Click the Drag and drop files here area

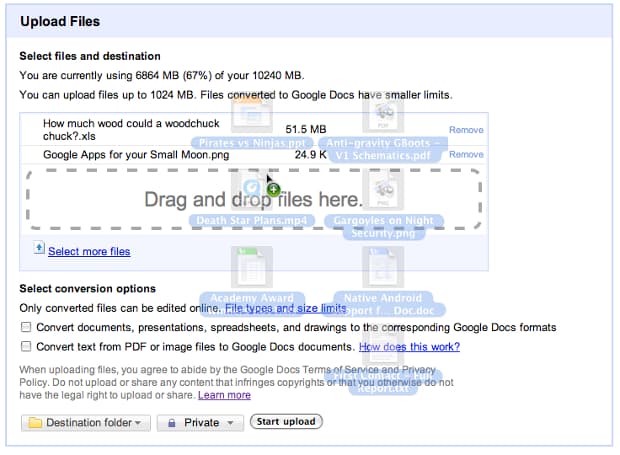pos(253,200)
